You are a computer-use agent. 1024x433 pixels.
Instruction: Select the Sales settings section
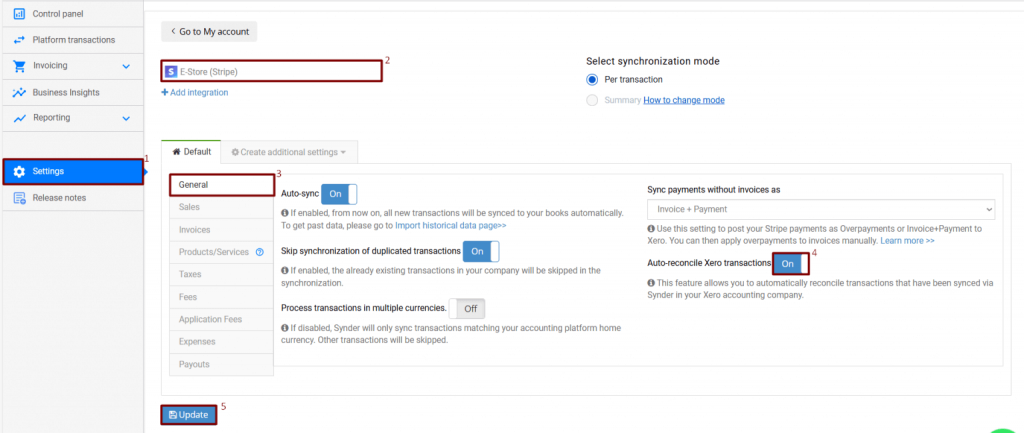(x=221, y=207)
